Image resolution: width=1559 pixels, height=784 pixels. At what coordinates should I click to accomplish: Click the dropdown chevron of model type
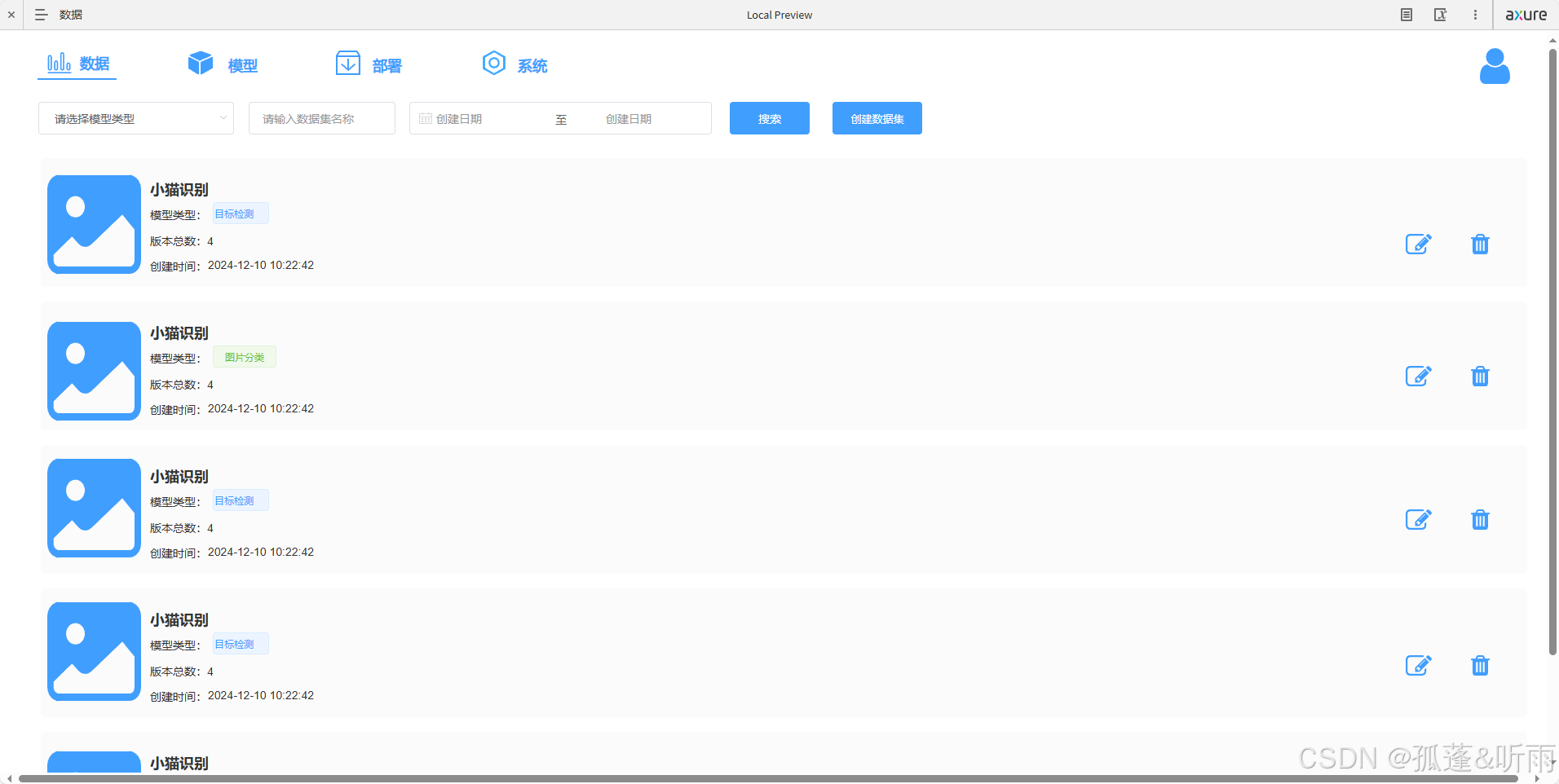223,118
